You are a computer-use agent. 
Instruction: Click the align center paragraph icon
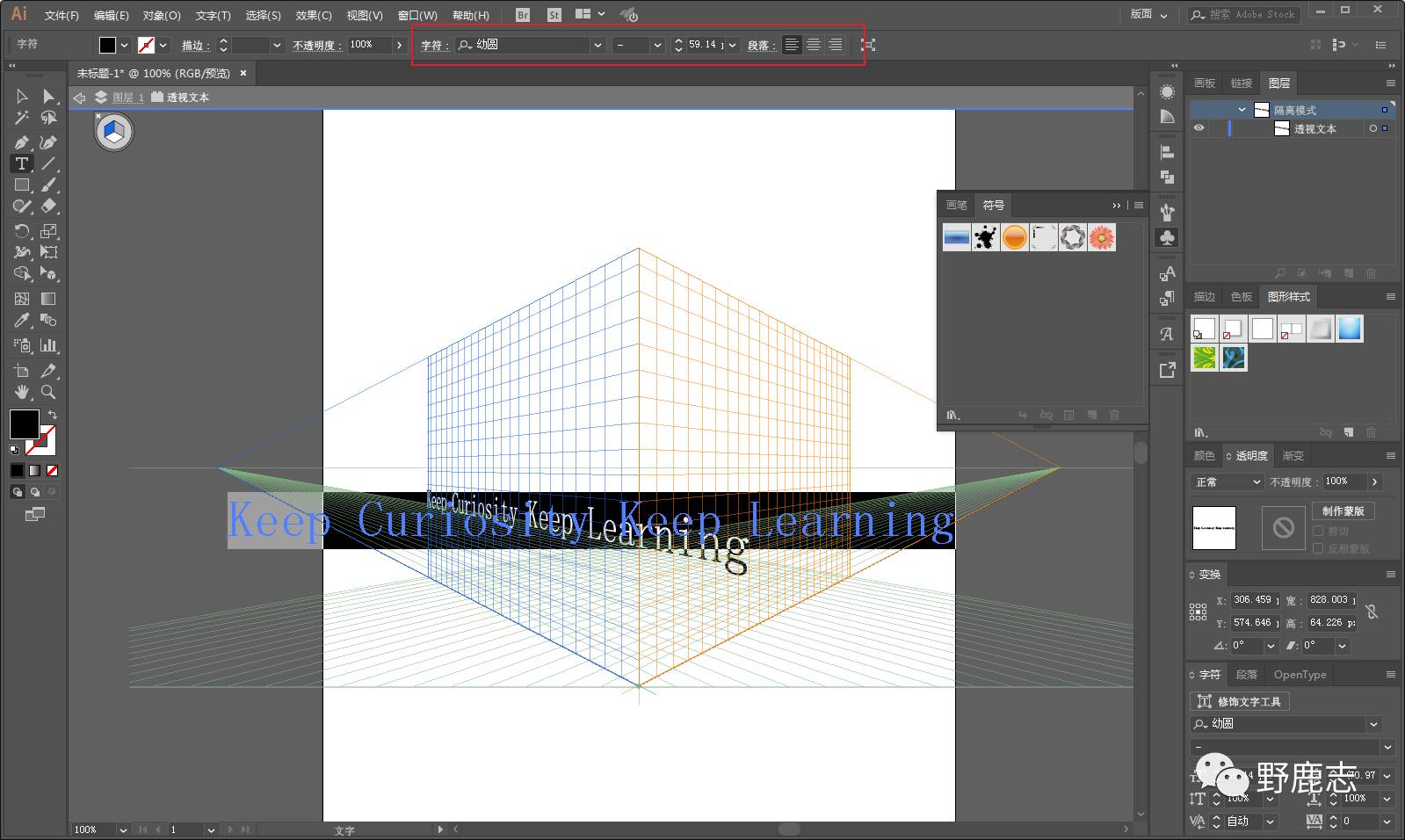pyautogui.click(x=814, y=45)
